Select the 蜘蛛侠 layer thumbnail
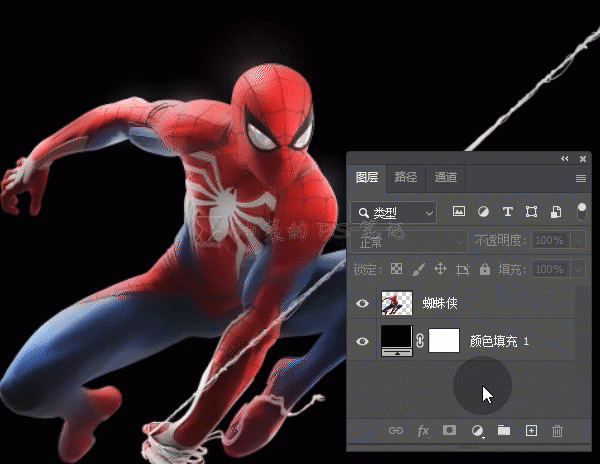Screen dimensions: 600x464 point(397,303)
